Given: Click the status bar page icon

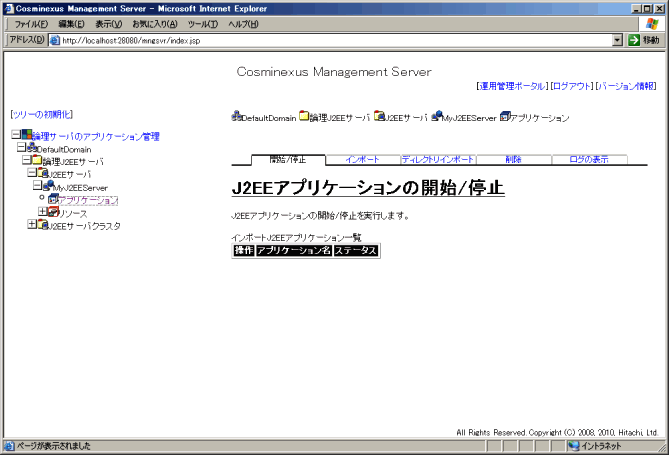Looking at the screenshot, I should 9,446.
